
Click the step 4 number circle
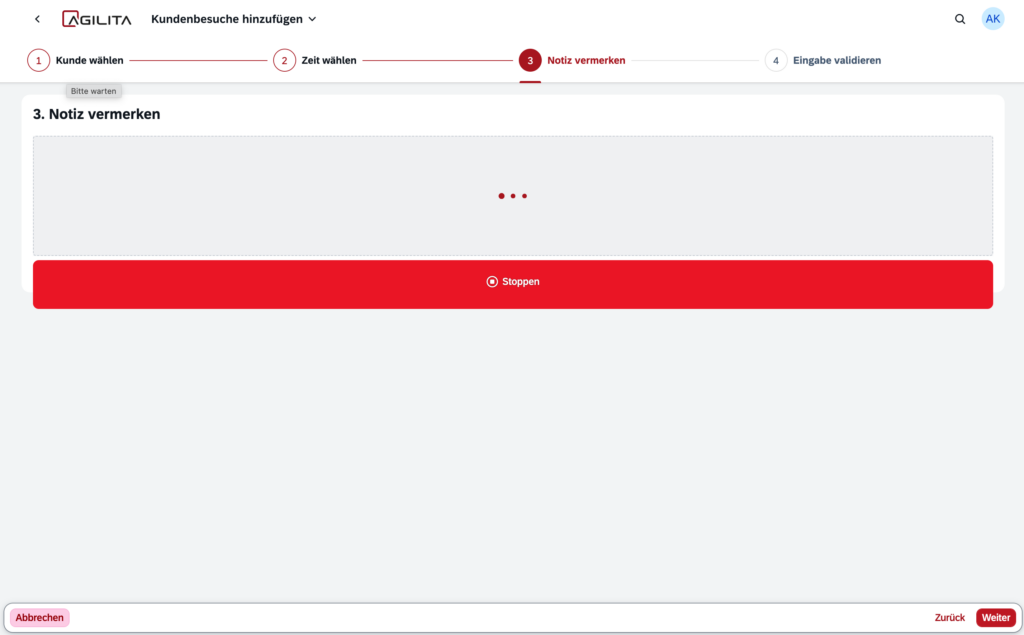(776, 60)
